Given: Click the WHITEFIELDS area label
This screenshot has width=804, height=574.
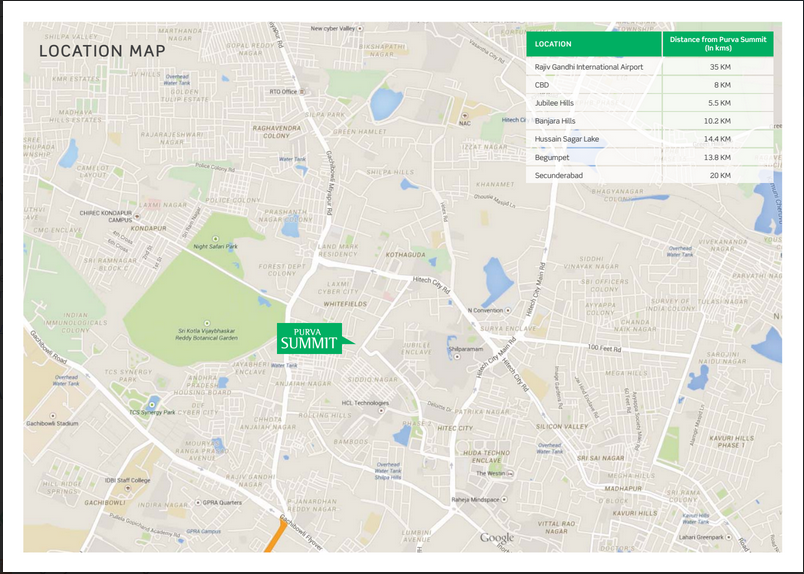Looking at the screenshot, I should (345, 304).
